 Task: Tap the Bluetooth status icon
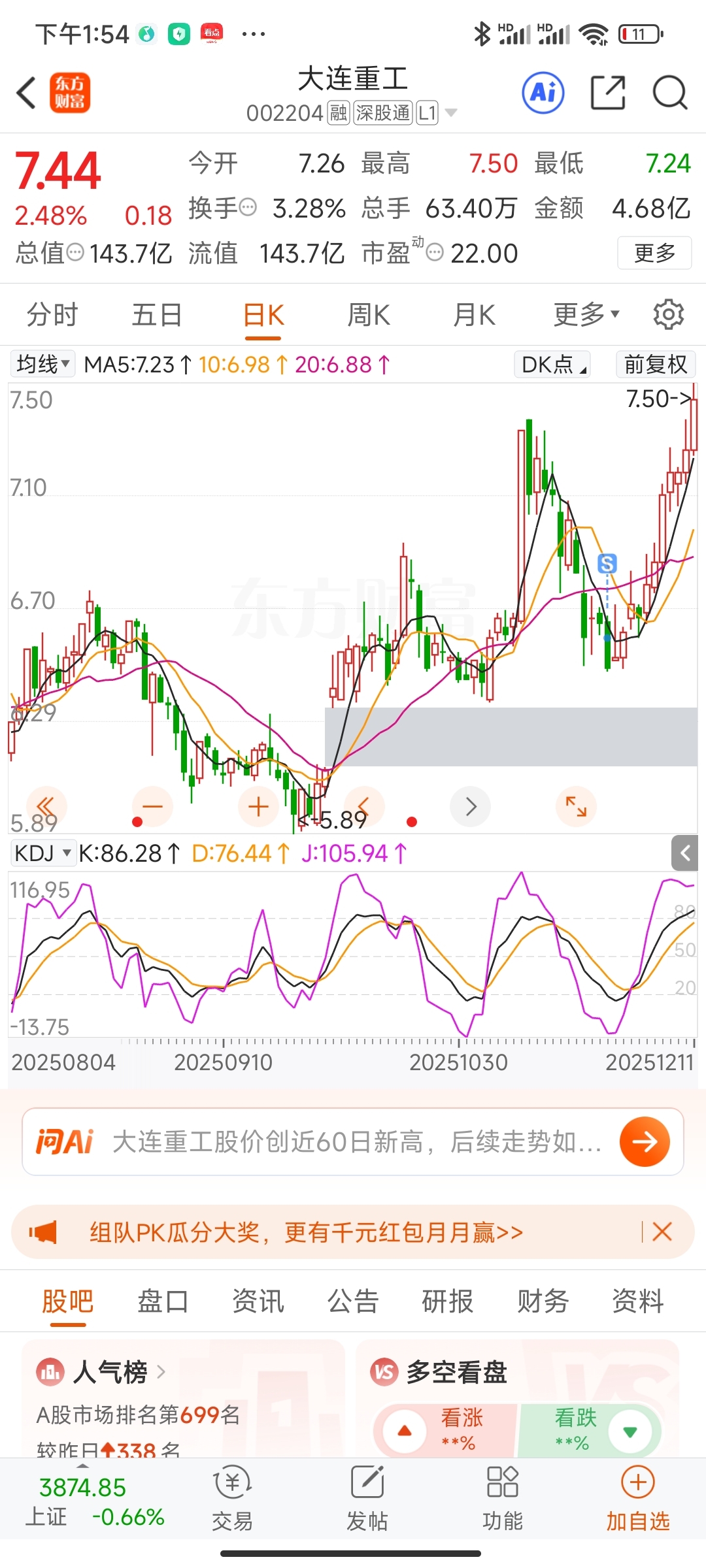[482, 34]
